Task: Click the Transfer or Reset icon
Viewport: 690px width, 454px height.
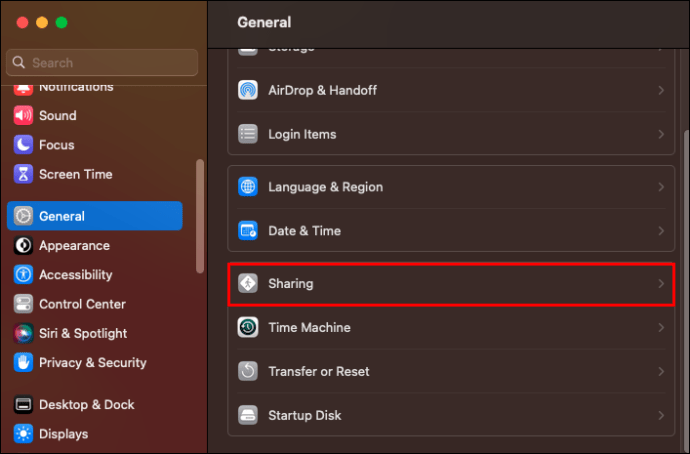Action: [x=248, y=371]
